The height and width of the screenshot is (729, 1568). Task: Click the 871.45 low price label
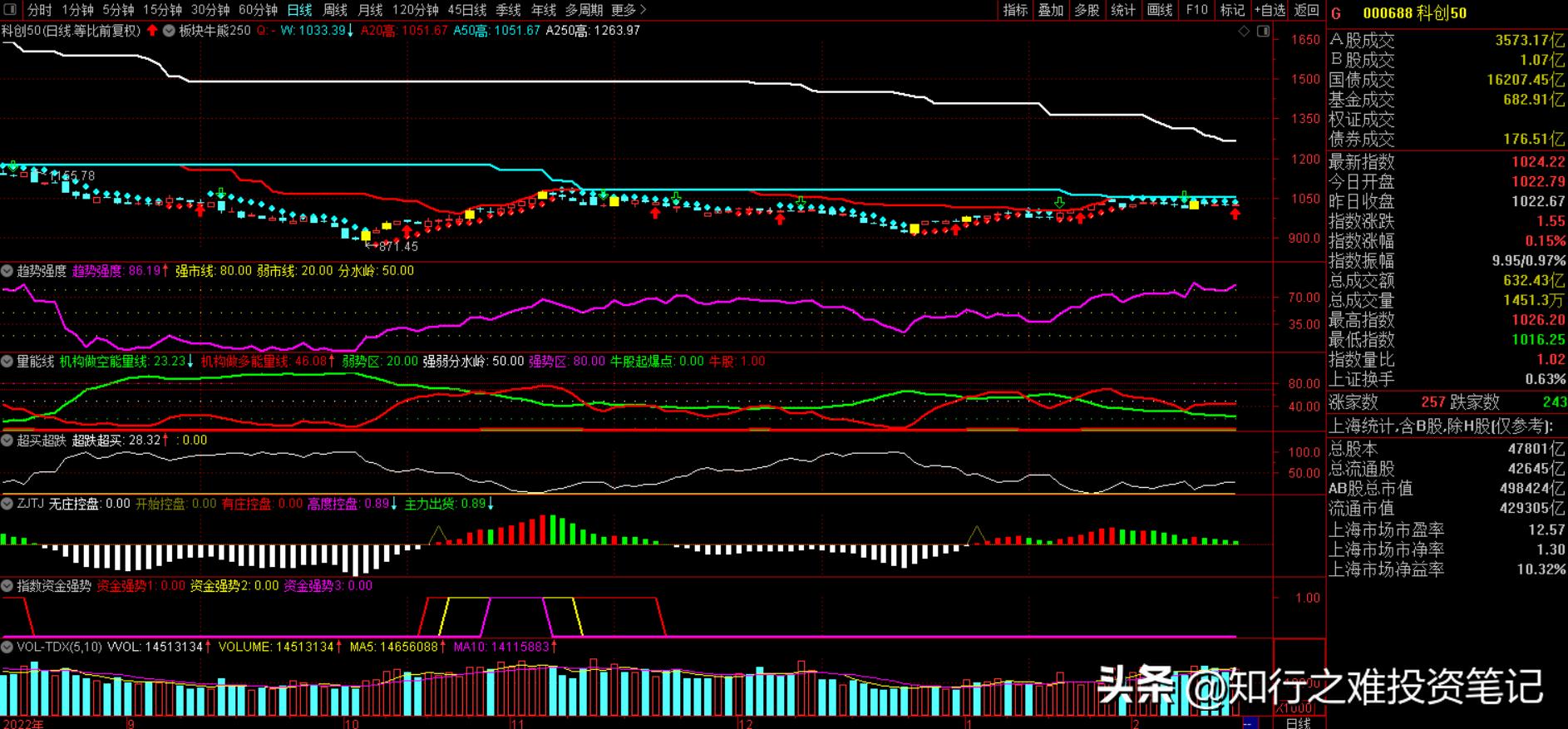coord(398,247)
